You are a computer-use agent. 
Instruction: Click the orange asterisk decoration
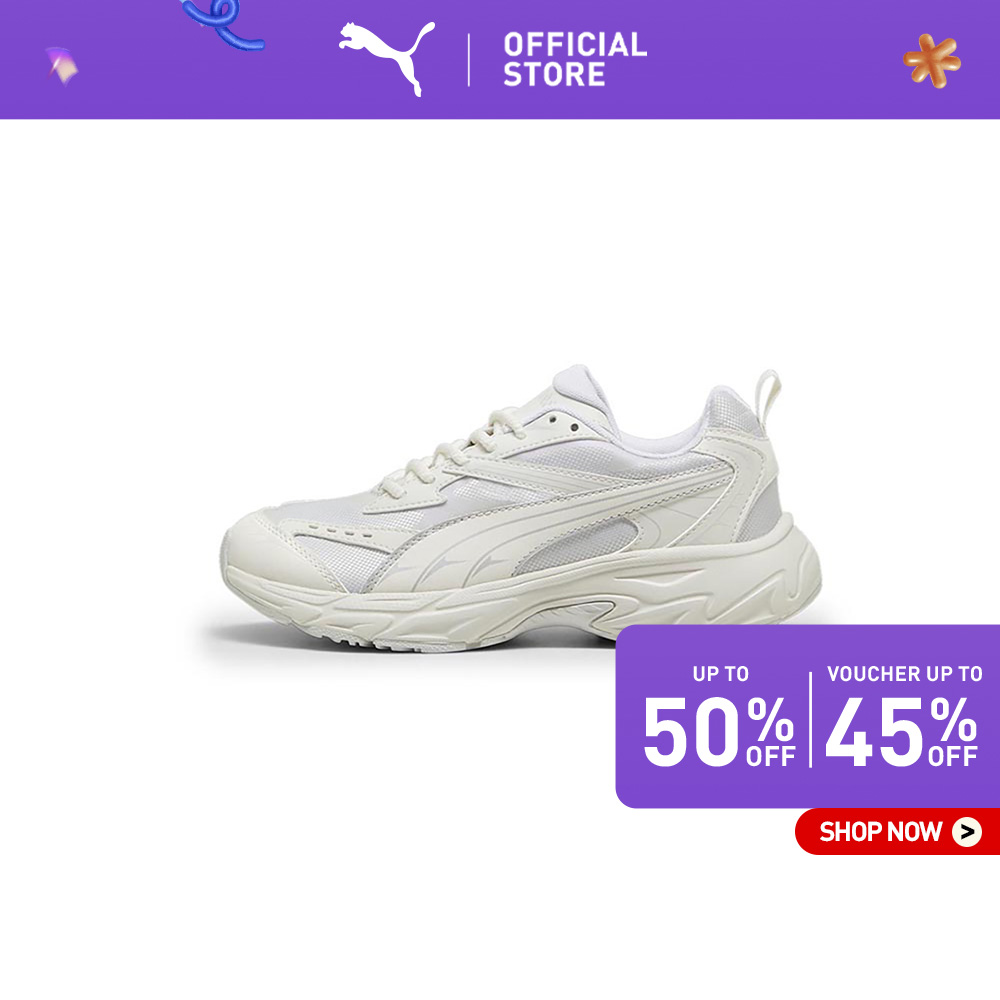[932, 61]
